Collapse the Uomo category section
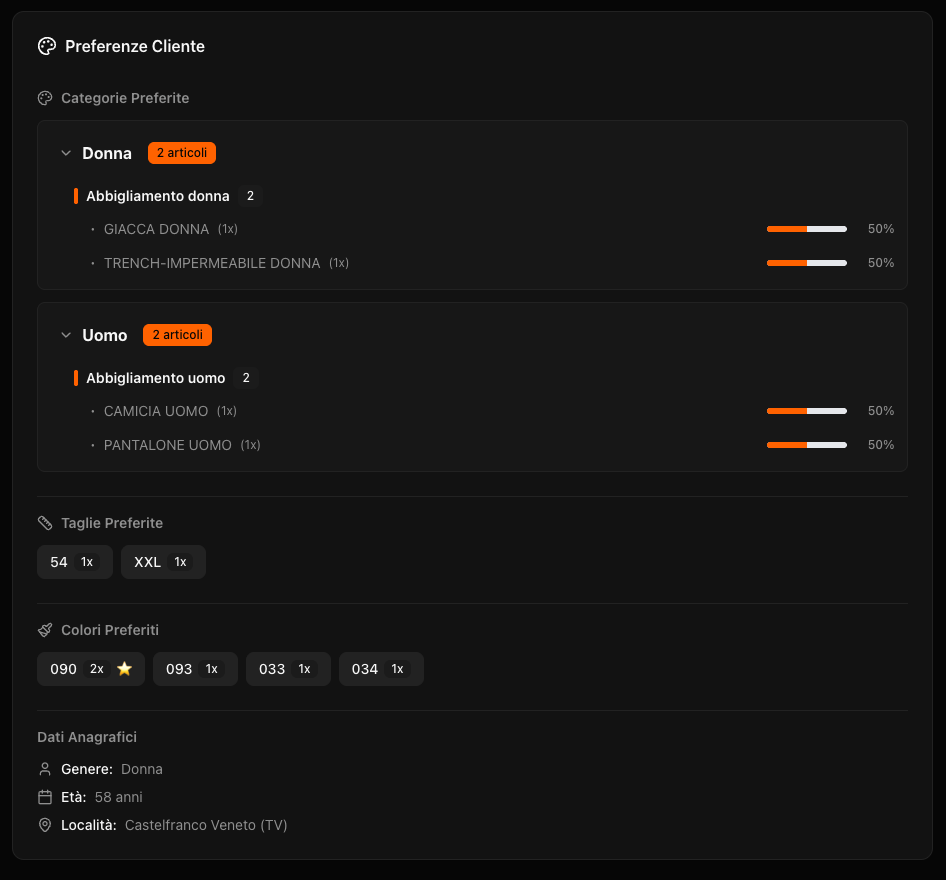Screen dimensions: 946x880 click(x=65, y=335)
